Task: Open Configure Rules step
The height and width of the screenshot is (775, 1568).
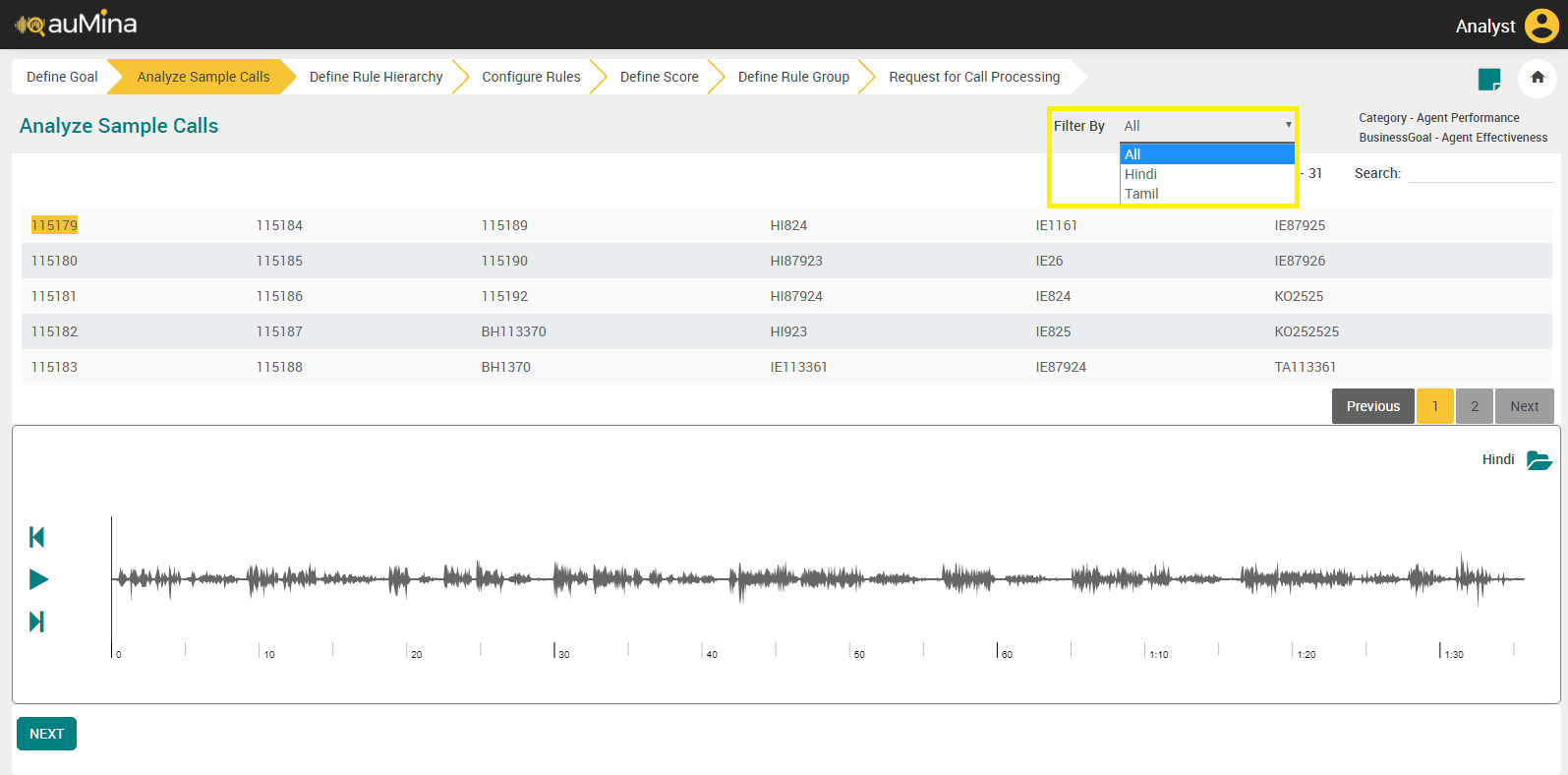Action: (x=531, y=77)
